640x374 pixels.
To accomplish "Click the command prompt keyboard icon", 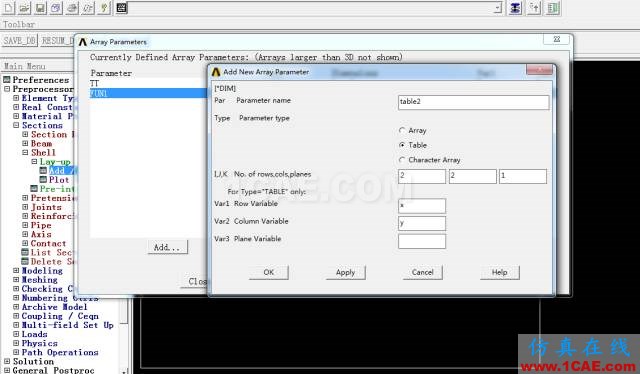I will 122,7.
